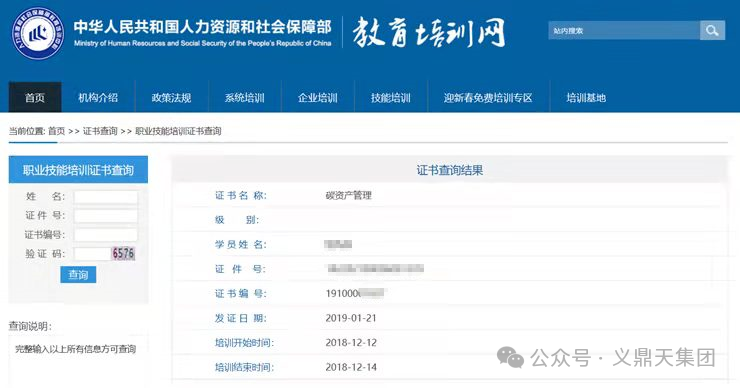Click the 证书查询 breadcrumb link
The width and height of the screenshot is (740, 388).
point(100,131)
